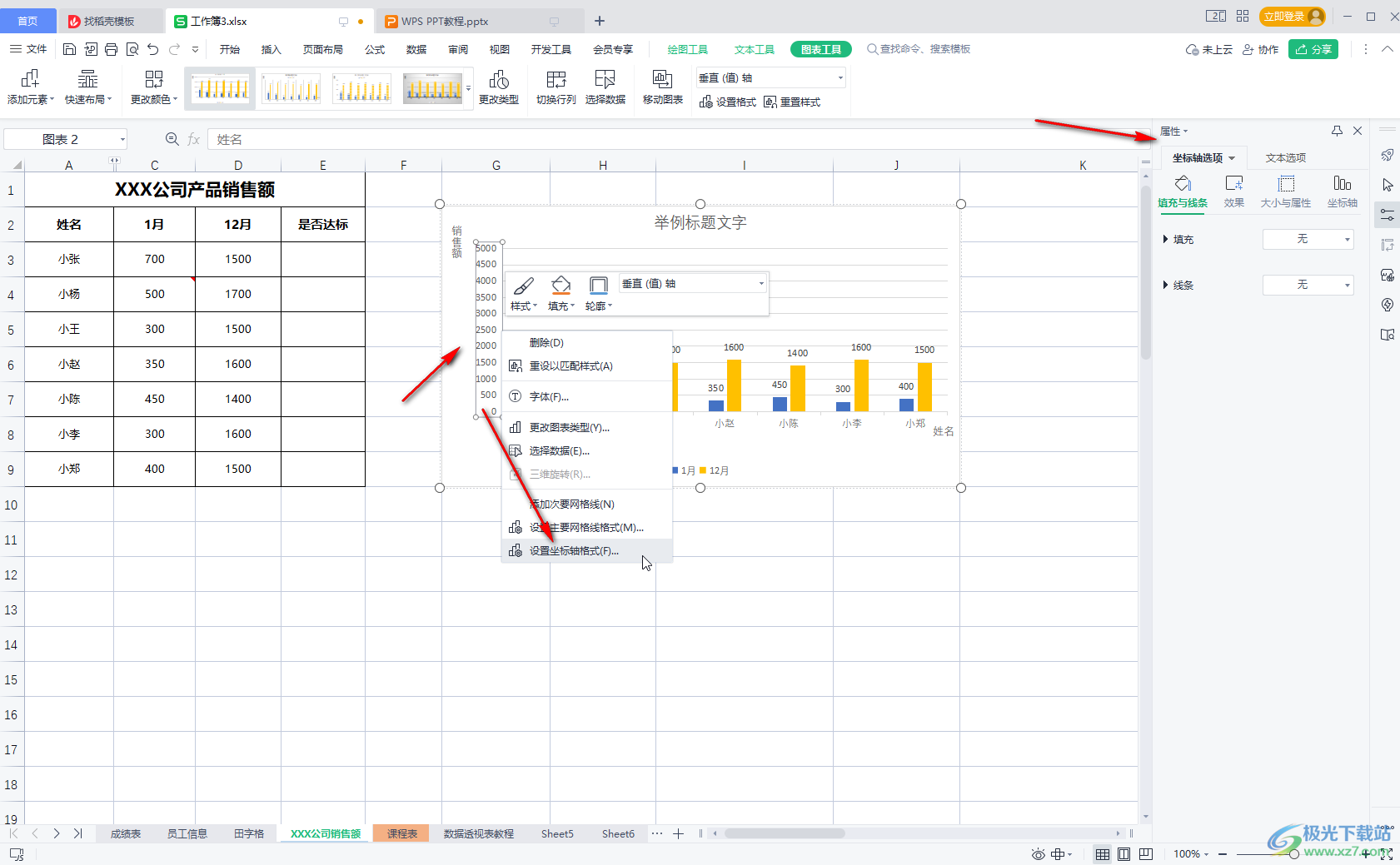Click Change Type (更改类型) icon
1400x865 pixels.
(499, 87)
